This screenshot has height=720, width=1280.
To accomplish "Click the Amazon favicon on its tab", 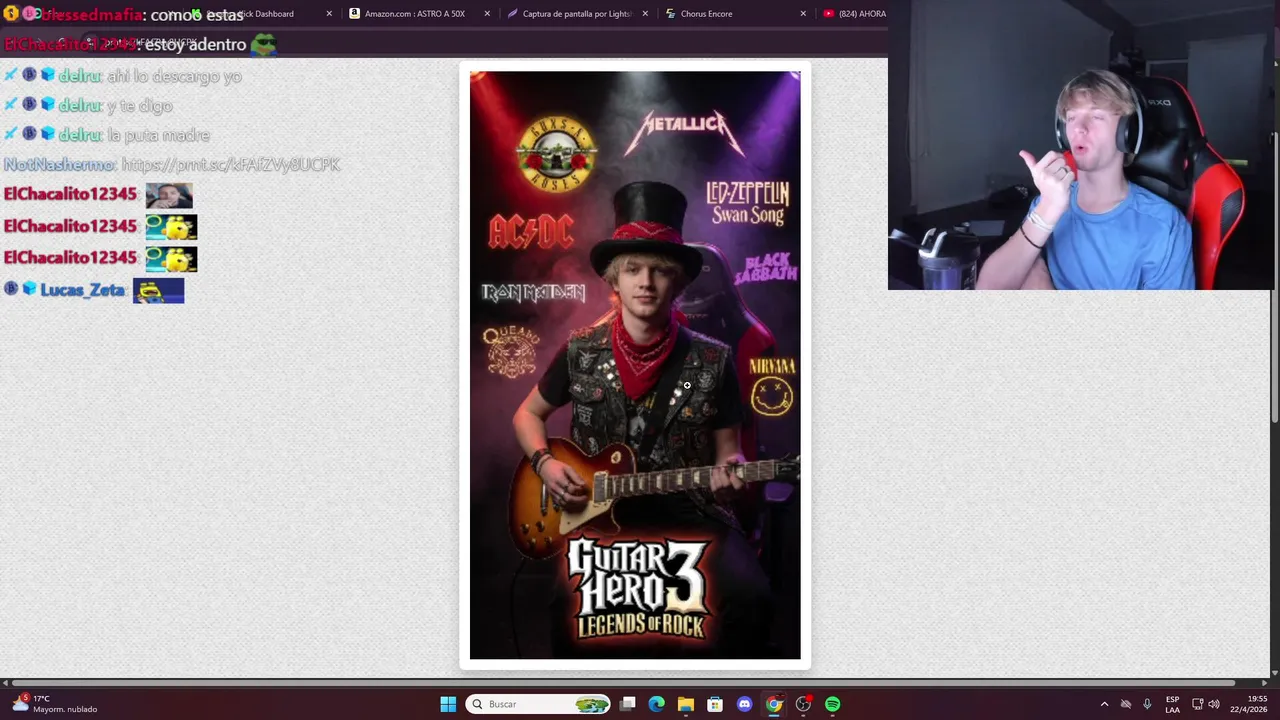I will (x=355, y=14).
